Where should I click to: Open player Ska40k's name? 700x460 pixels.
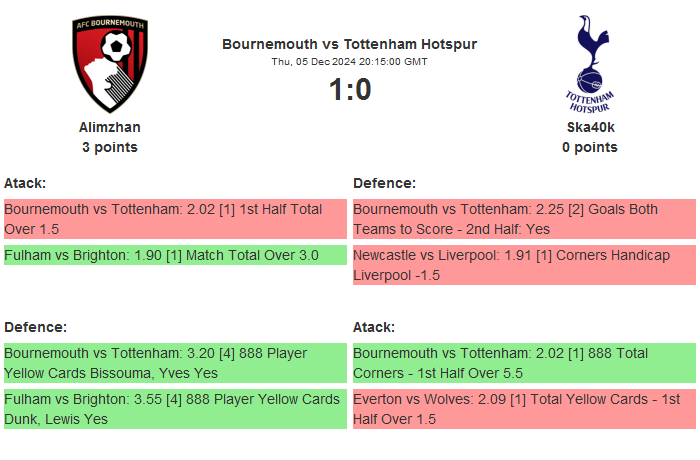point(590,127)
